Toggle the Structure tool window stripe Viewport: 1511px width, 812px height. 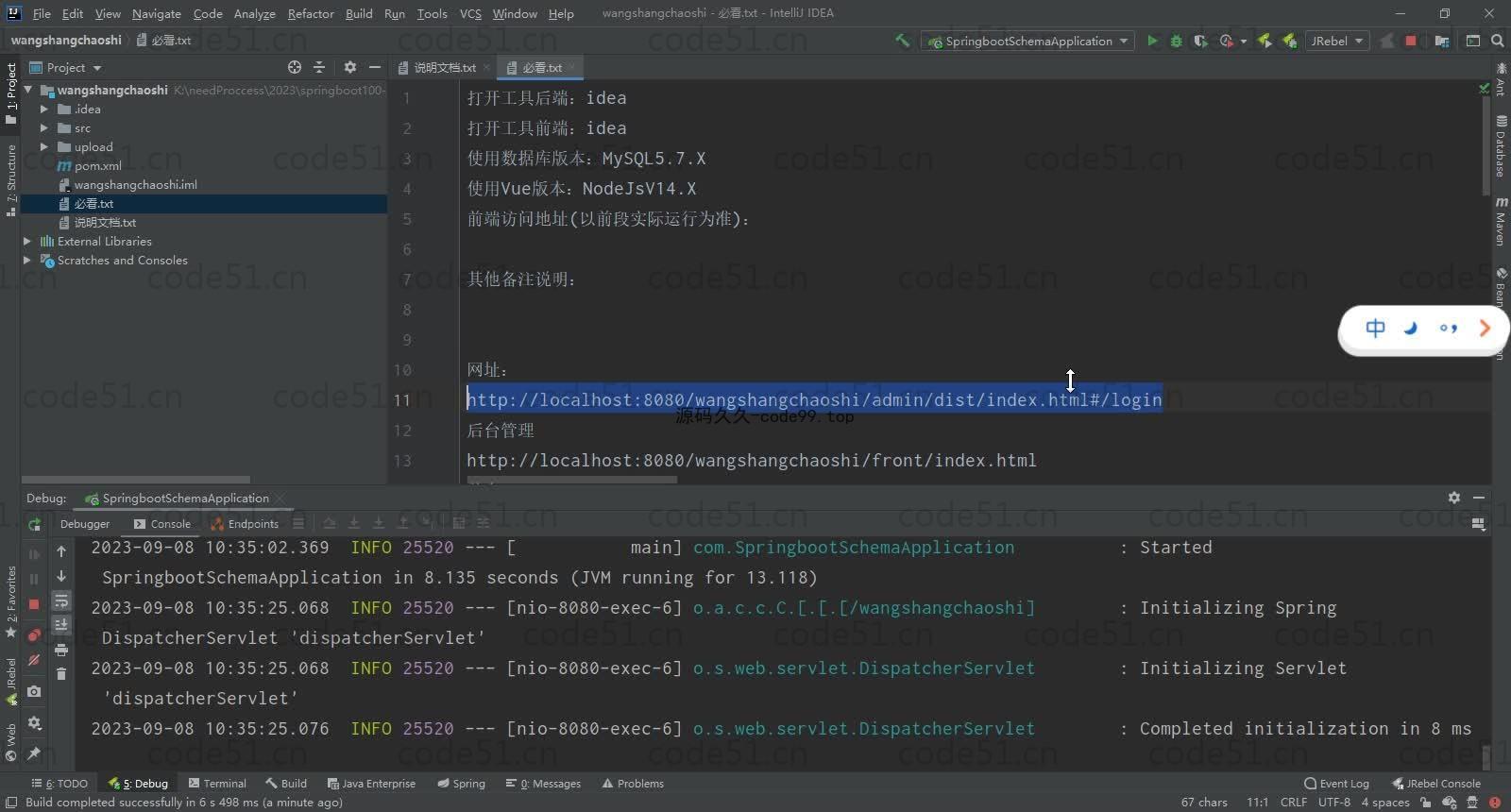click(11, 179)
